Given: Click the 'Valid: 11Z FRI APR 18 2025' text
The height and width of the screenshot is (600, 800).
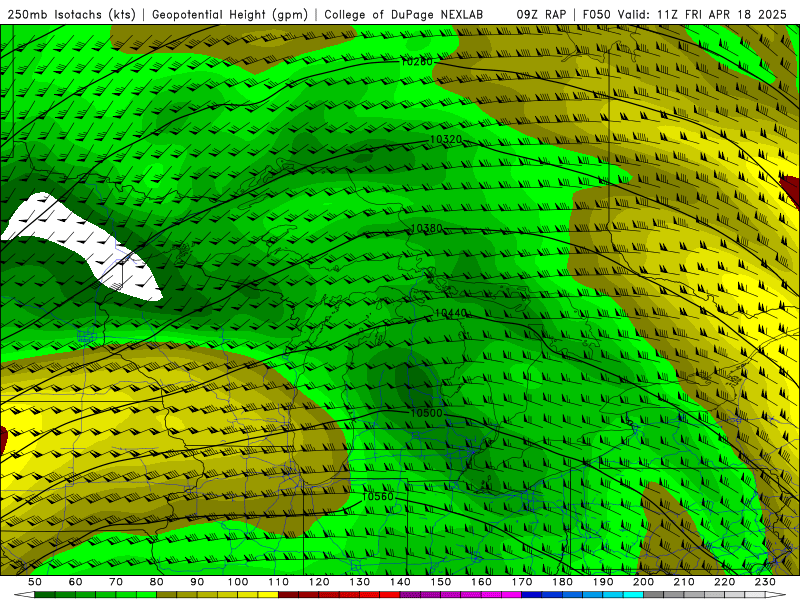Looking at the screenshot, I should 702,15.
